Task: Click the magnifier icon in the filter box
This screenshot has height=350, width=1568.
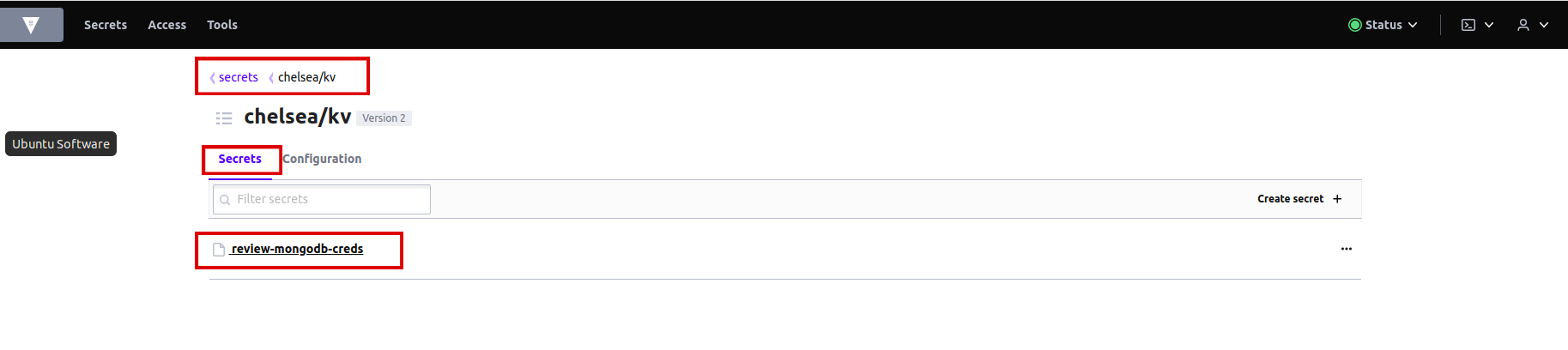Action: [x=225, y=200]
